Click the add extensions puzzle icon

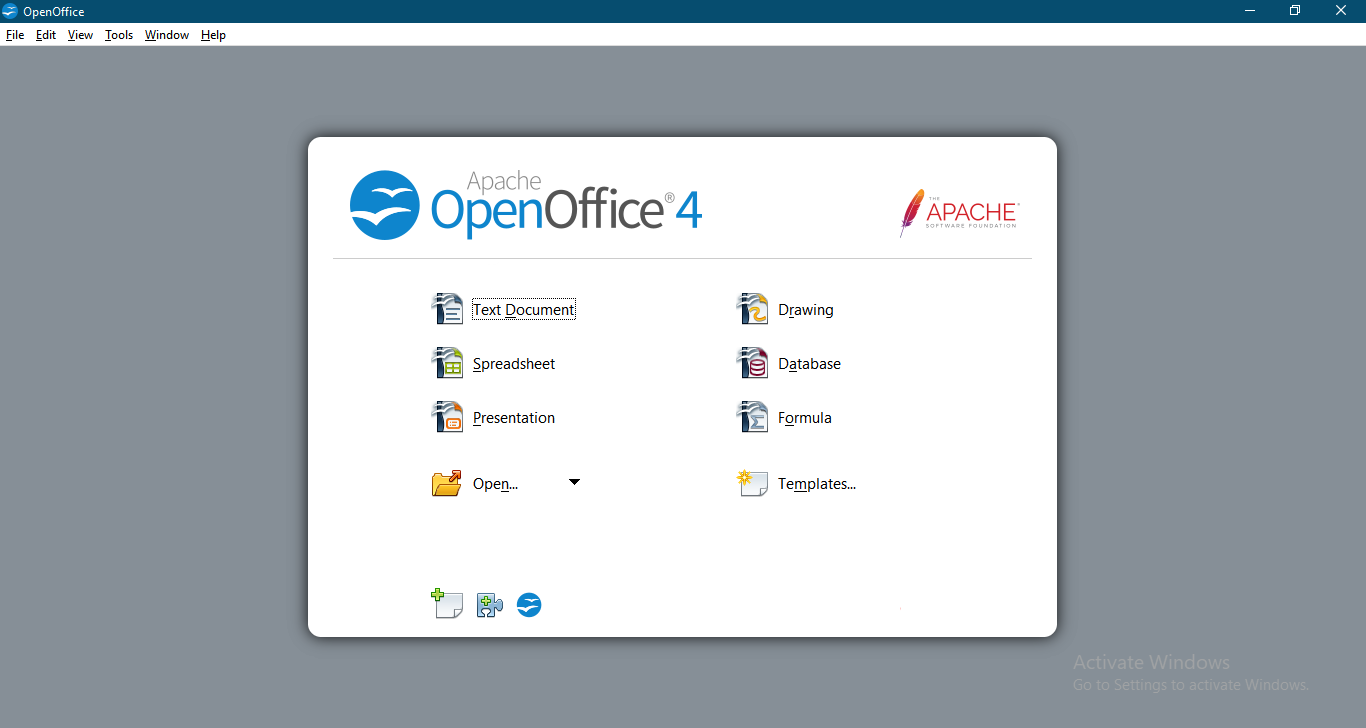click(x=489, y=604)
